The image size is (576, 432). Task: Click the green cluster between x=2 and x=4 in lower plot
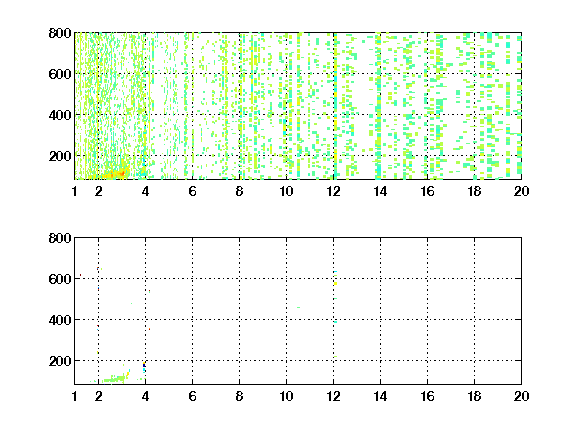114,379
